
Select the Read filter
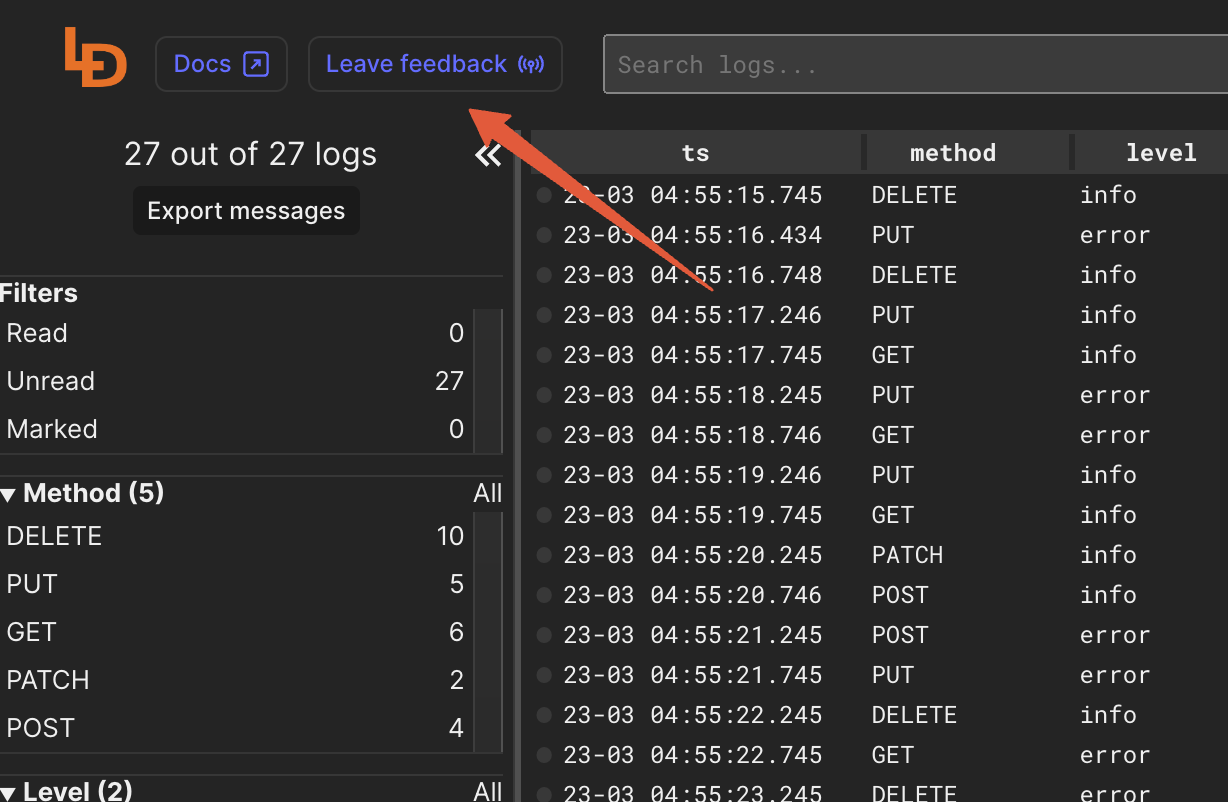pyautogui.click(x=37, y=334)
